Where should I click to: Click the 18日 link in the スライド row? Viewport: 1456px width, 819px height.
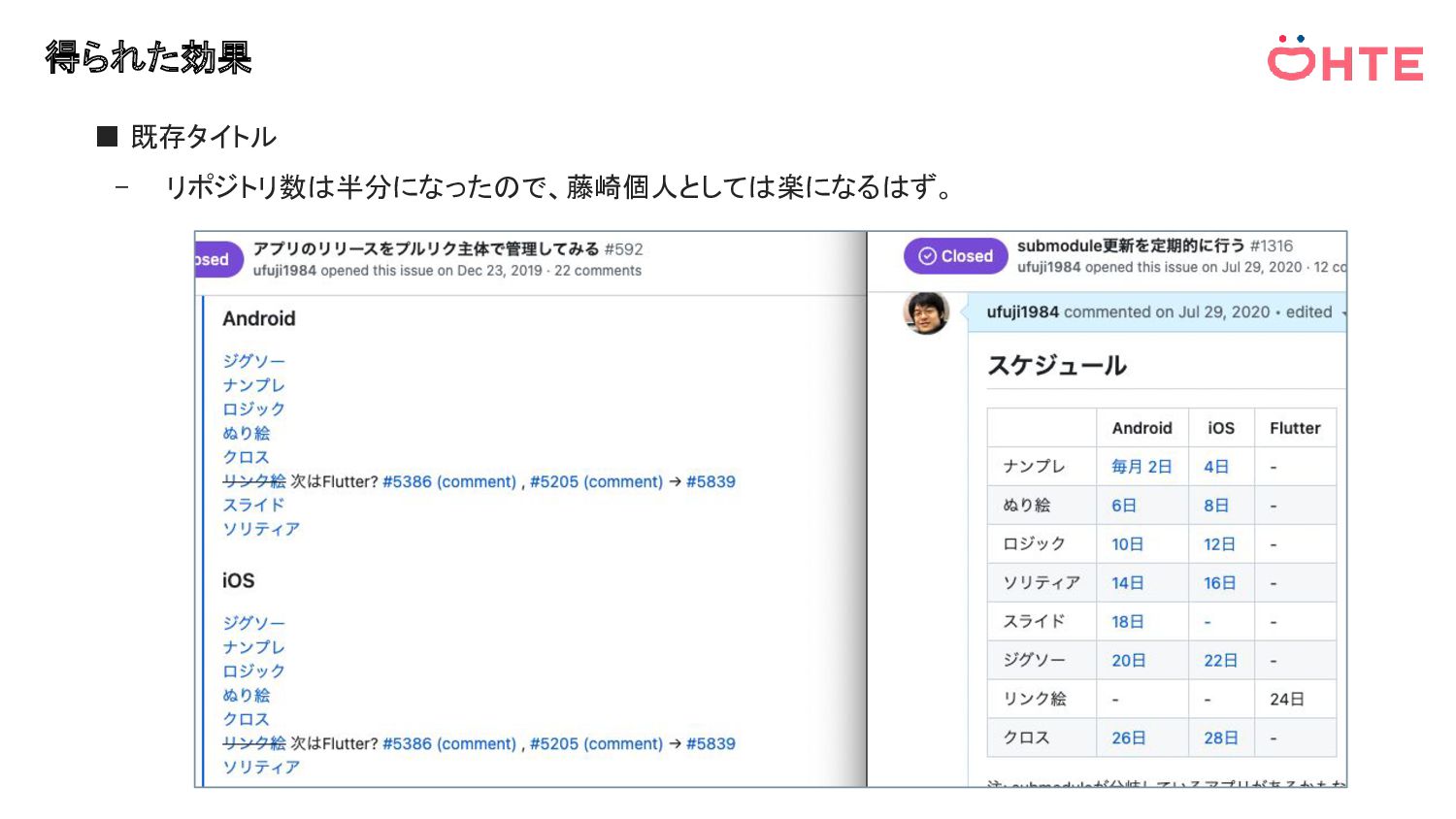click(1128, 622)
